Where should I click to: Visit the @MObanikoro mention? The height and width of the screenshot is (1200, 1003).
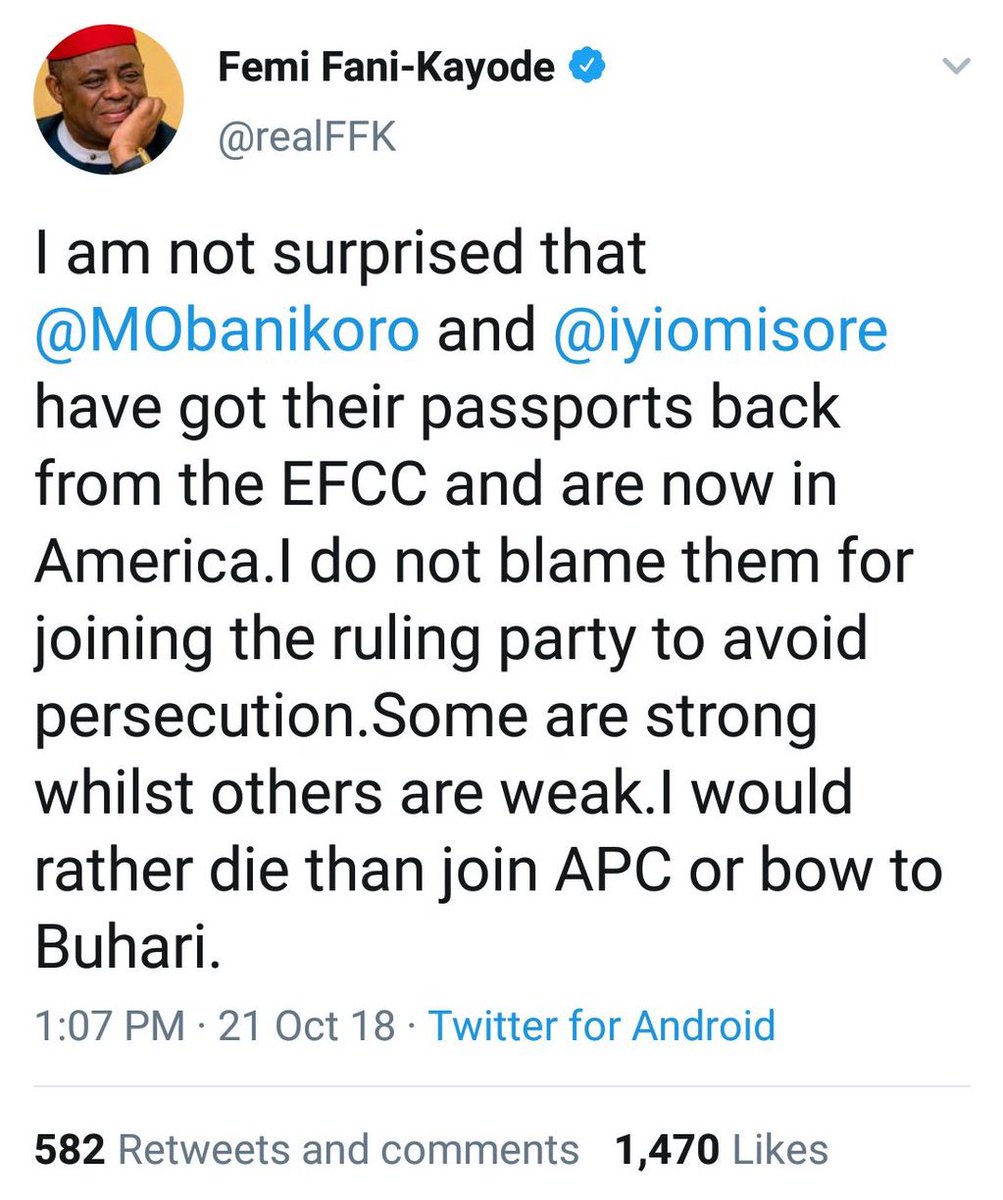(226, 331)
